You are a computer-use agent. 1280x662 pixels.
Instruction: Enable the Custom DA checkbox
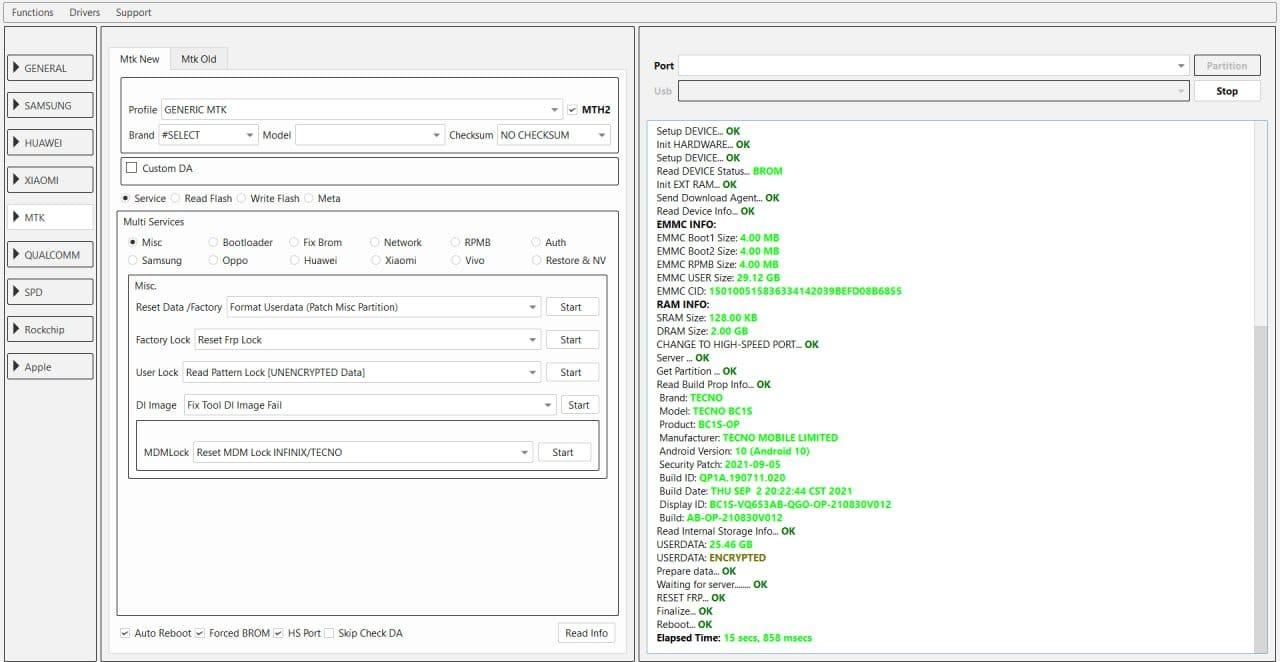[x=132, y=168]
